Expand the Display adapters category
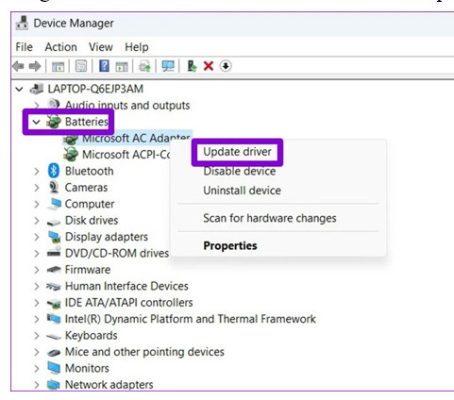The image size is (454, 400). (x=37, y=237)
